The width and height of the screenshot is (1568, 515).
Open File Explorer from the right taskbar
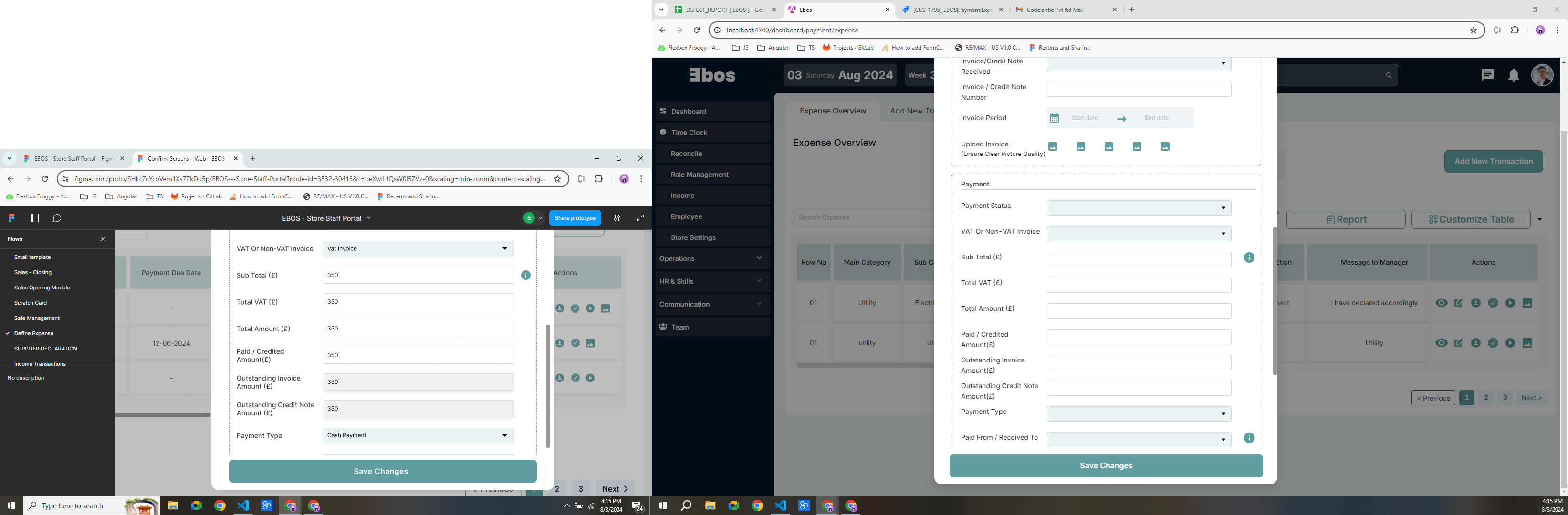pos(711,505)
